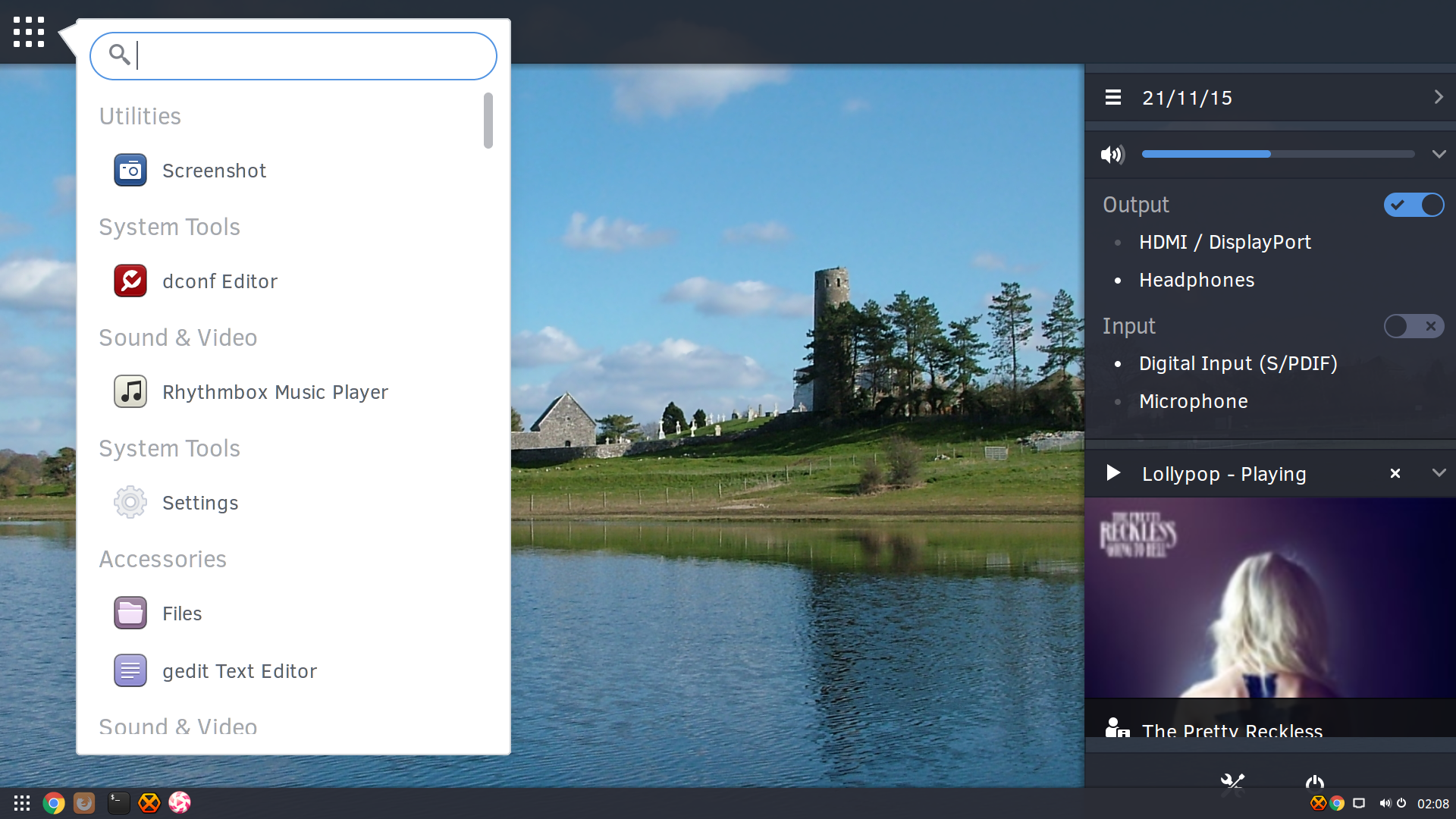Click the notifications tray icon

coord(1359,803)
